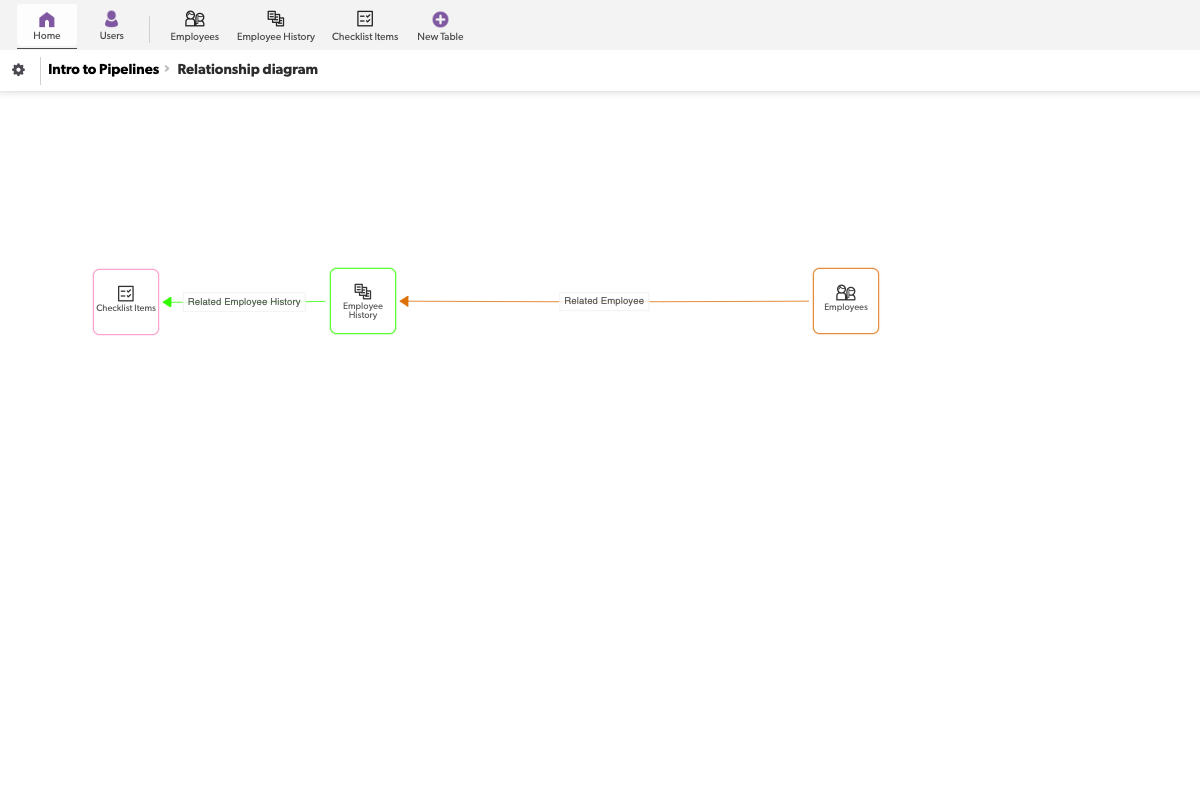Switch to the Checklist Items tab label
1200x800 pixels.
[365, 37]
